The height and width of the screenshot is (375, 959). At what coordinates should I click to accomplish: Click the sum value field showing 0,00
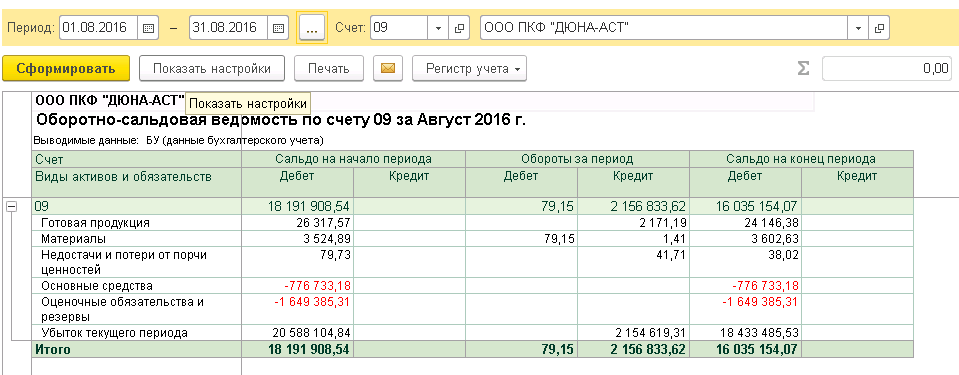[x=887, y=69]
